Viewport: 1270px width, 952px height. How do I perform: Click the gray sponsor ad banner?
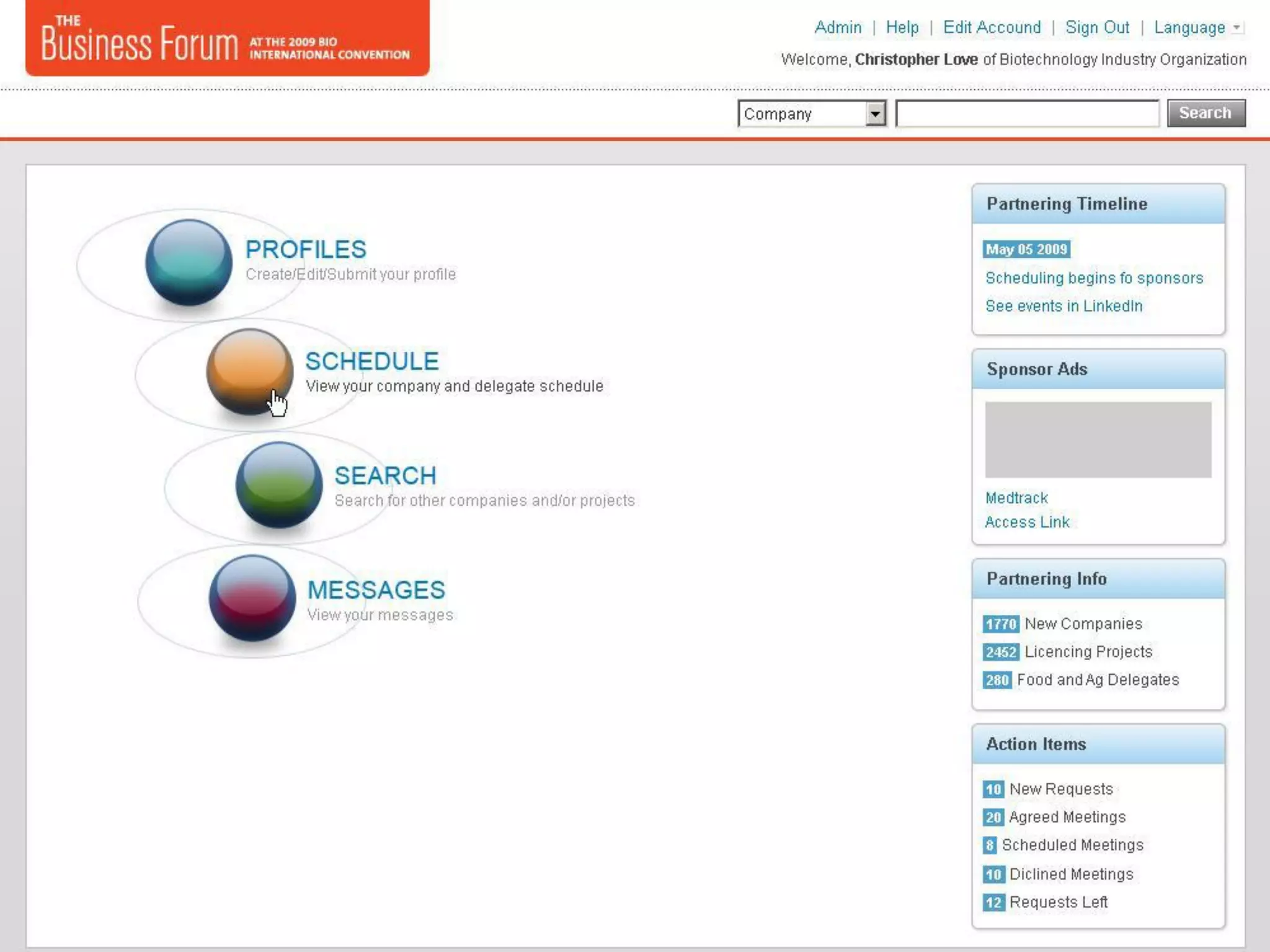pos(1098,439)
